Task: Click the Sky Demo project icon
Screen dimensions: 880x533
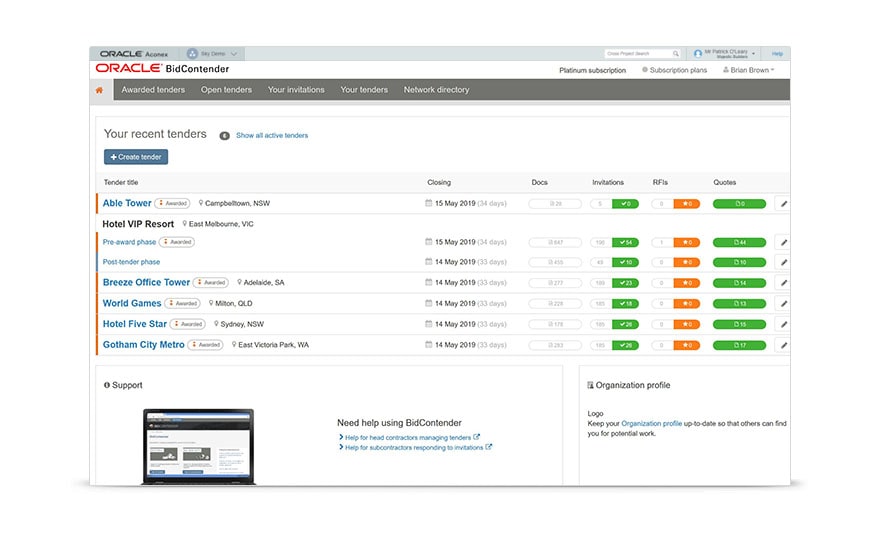Action: (192, 54)
